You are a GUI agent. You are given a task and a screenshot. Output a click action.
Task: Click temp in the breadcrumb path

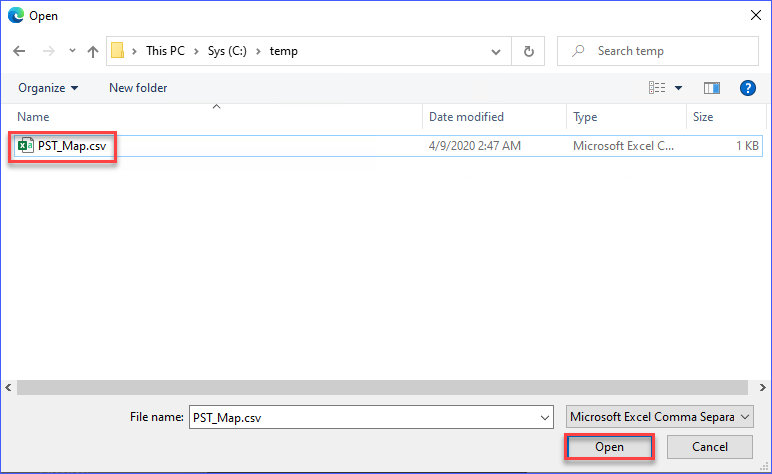(x=284, y=51)
